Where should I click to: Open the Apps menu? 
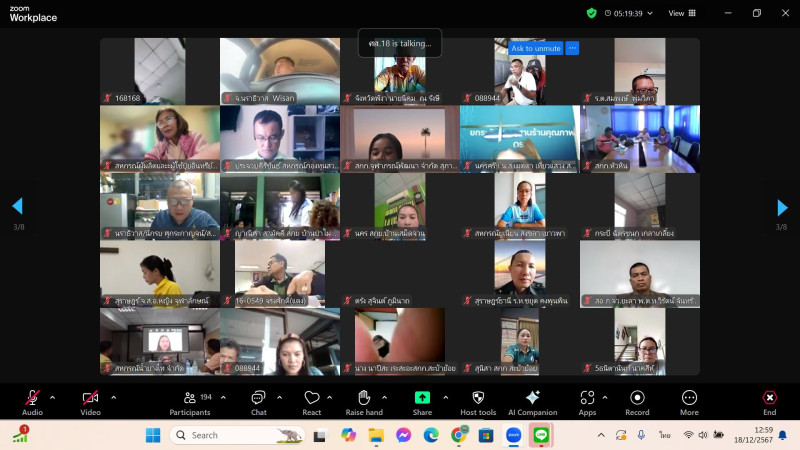[x=587, y=402]
